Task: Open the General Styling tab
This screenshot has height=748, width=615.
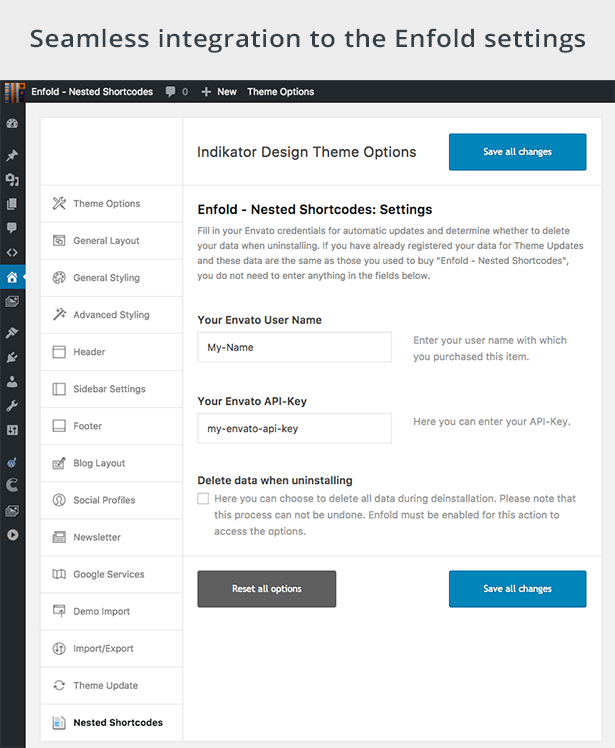Action: click(x=112, y=278)
